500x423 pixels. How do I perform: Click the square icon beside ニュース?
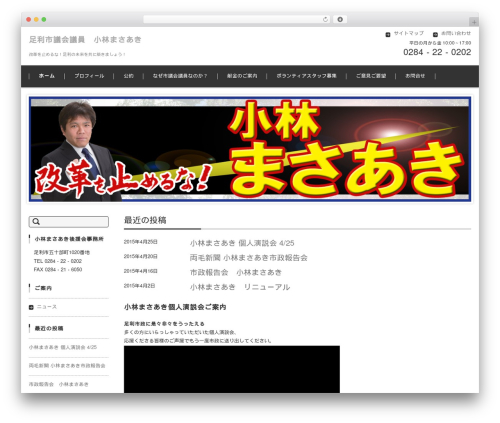pos(31,307)
